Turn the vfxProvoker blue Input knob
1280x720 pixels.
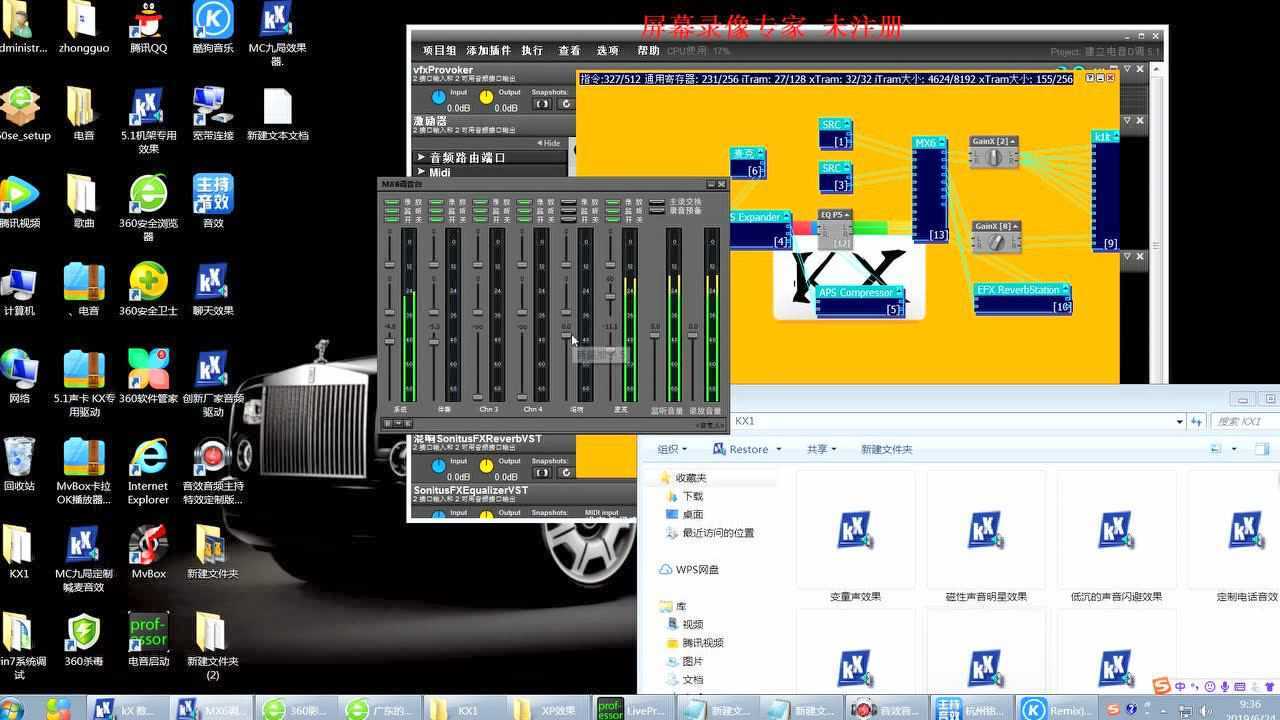438,97
